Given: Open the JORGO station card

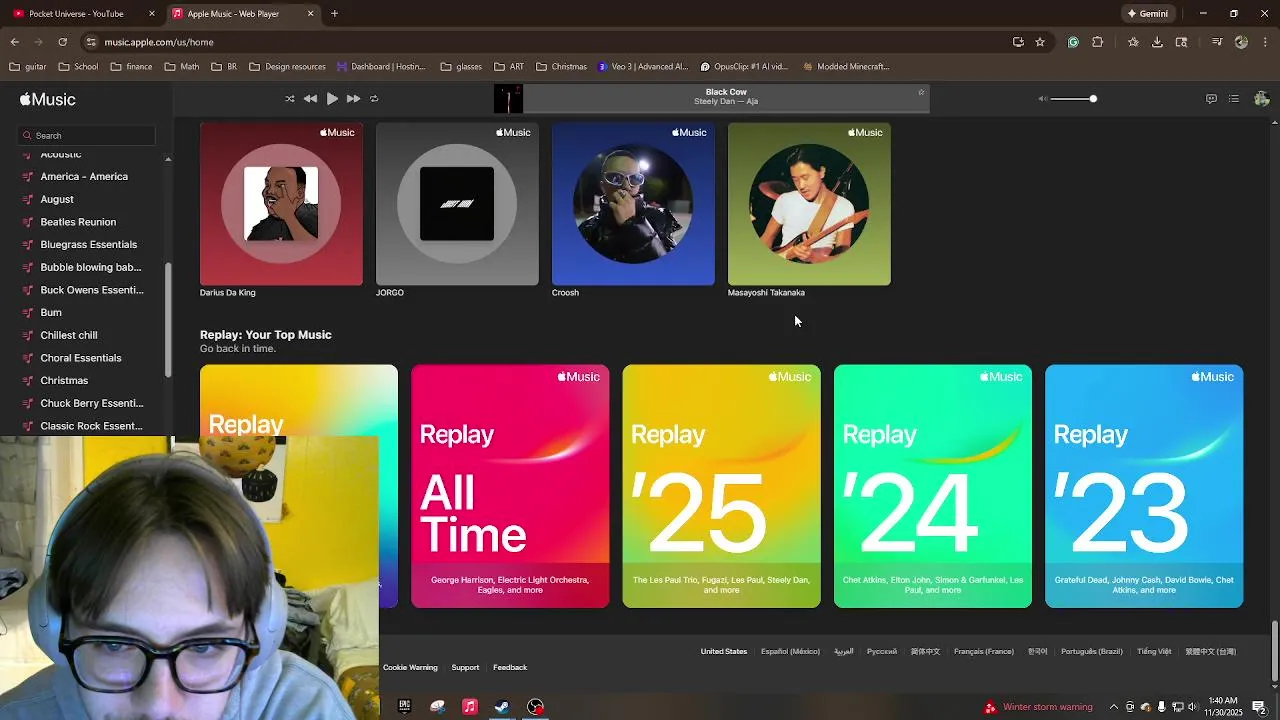Looking at the screenshot, I should (457, 204).
